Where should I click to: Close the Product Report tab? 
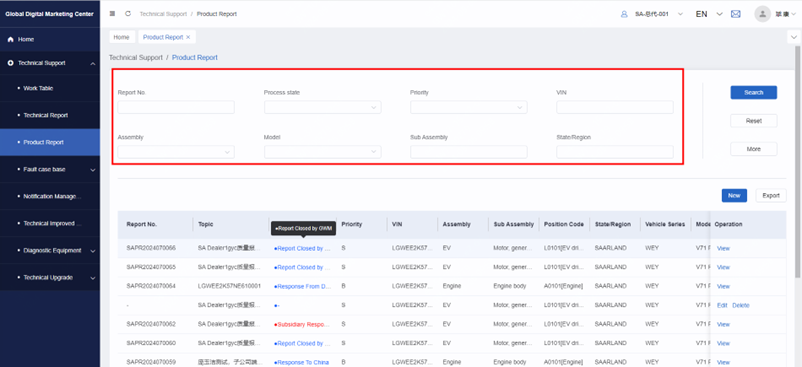click(188, 37)
